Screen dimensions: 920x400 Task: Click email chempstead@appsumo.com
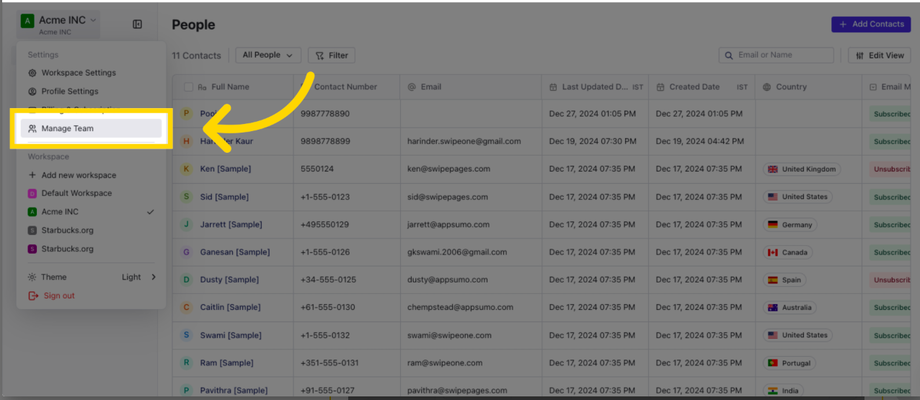[x=460, y=307]
